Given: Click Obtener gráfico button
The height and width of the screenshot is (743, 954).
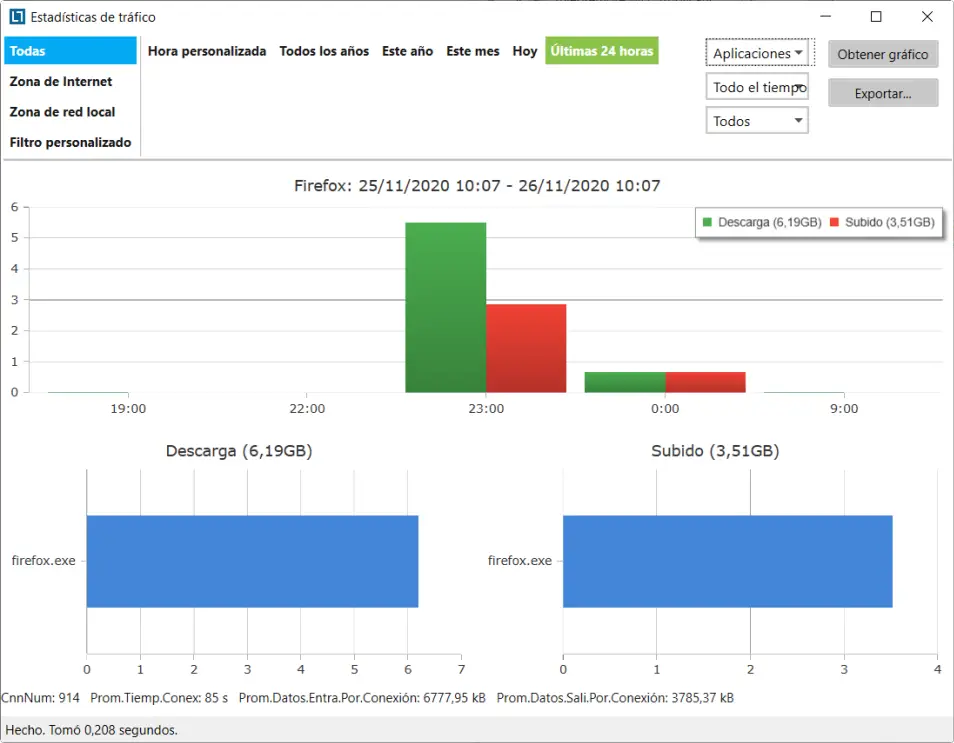Looking at the screenshot, I should tap(883, 54).
